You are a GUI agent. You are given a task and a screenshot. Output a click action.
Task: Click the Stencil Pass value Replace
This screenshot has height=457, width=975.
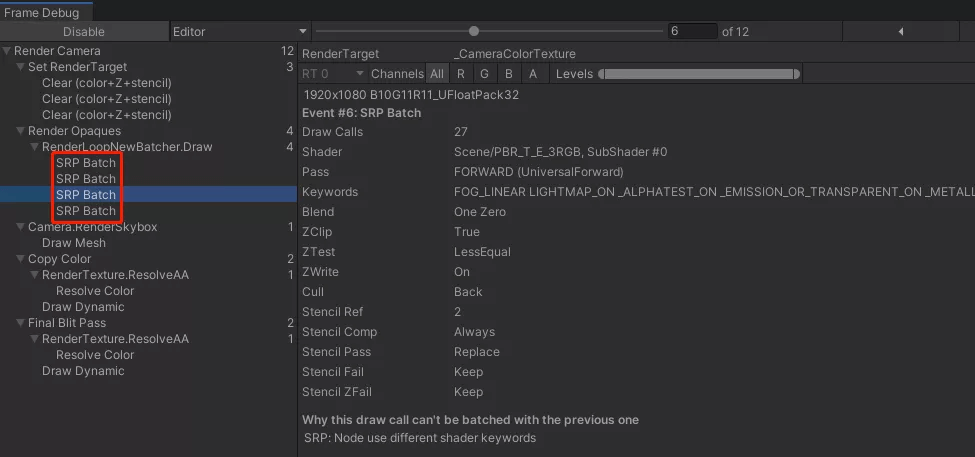tap(477, 352)
